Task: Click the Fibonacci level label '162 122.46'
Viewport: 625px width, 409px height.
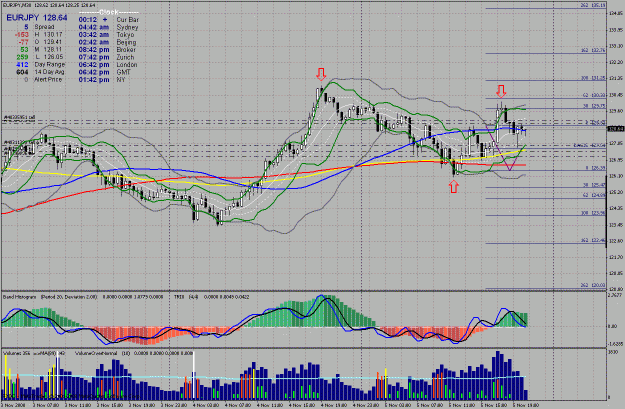Action: pyautogui.click(x=593, y=241)
